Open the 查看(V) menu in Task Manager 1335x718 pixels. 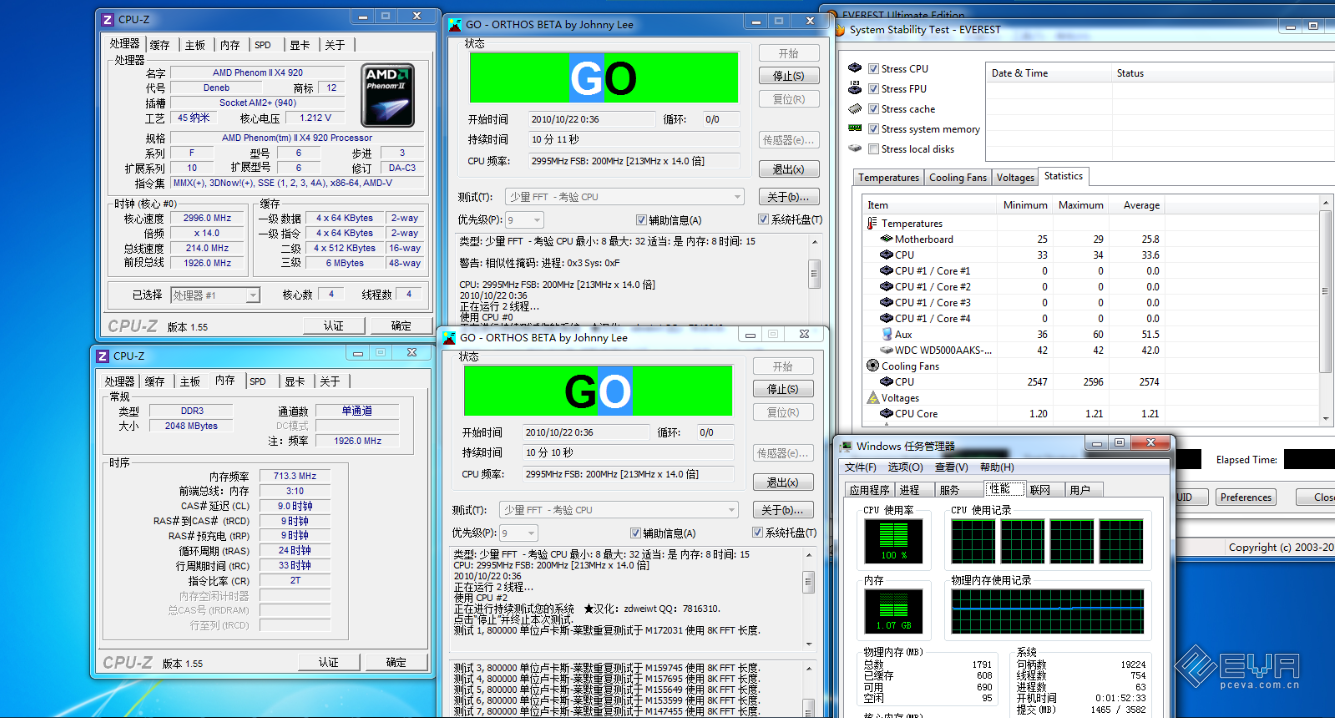click(951, 467)
